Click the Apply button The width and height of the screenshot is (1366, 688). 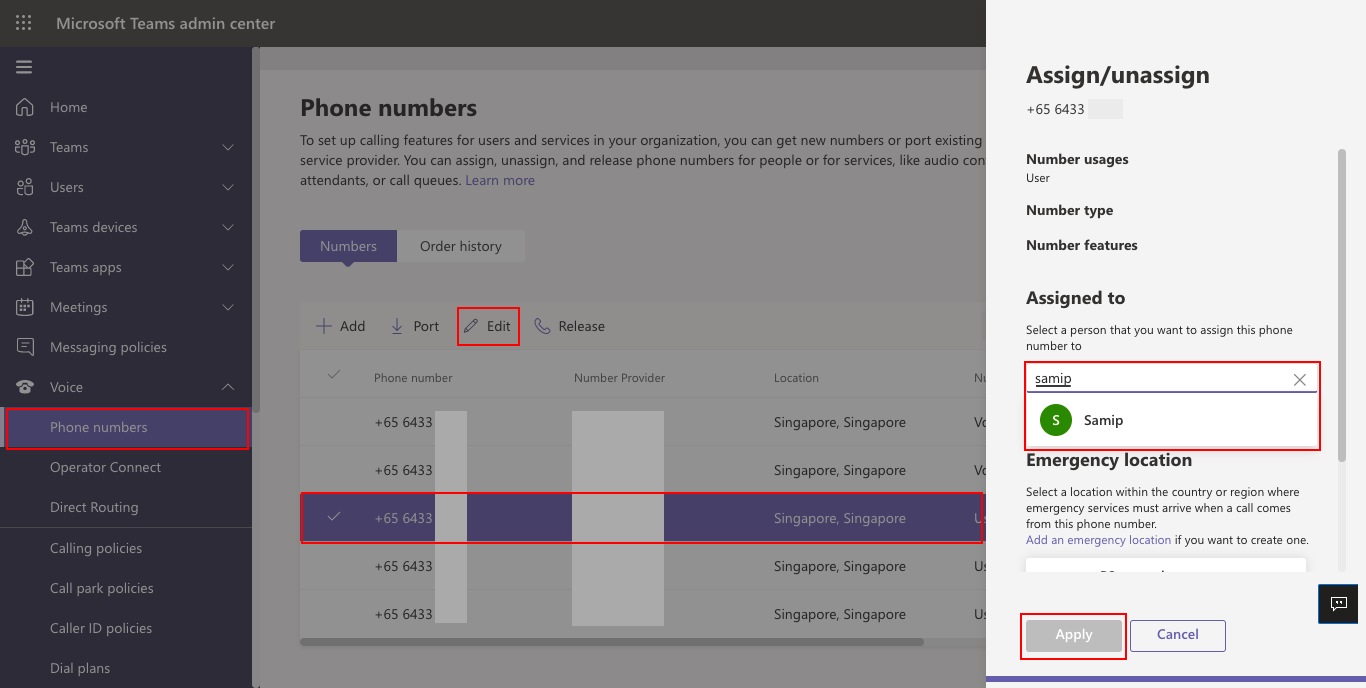(x=1074, y=635)
